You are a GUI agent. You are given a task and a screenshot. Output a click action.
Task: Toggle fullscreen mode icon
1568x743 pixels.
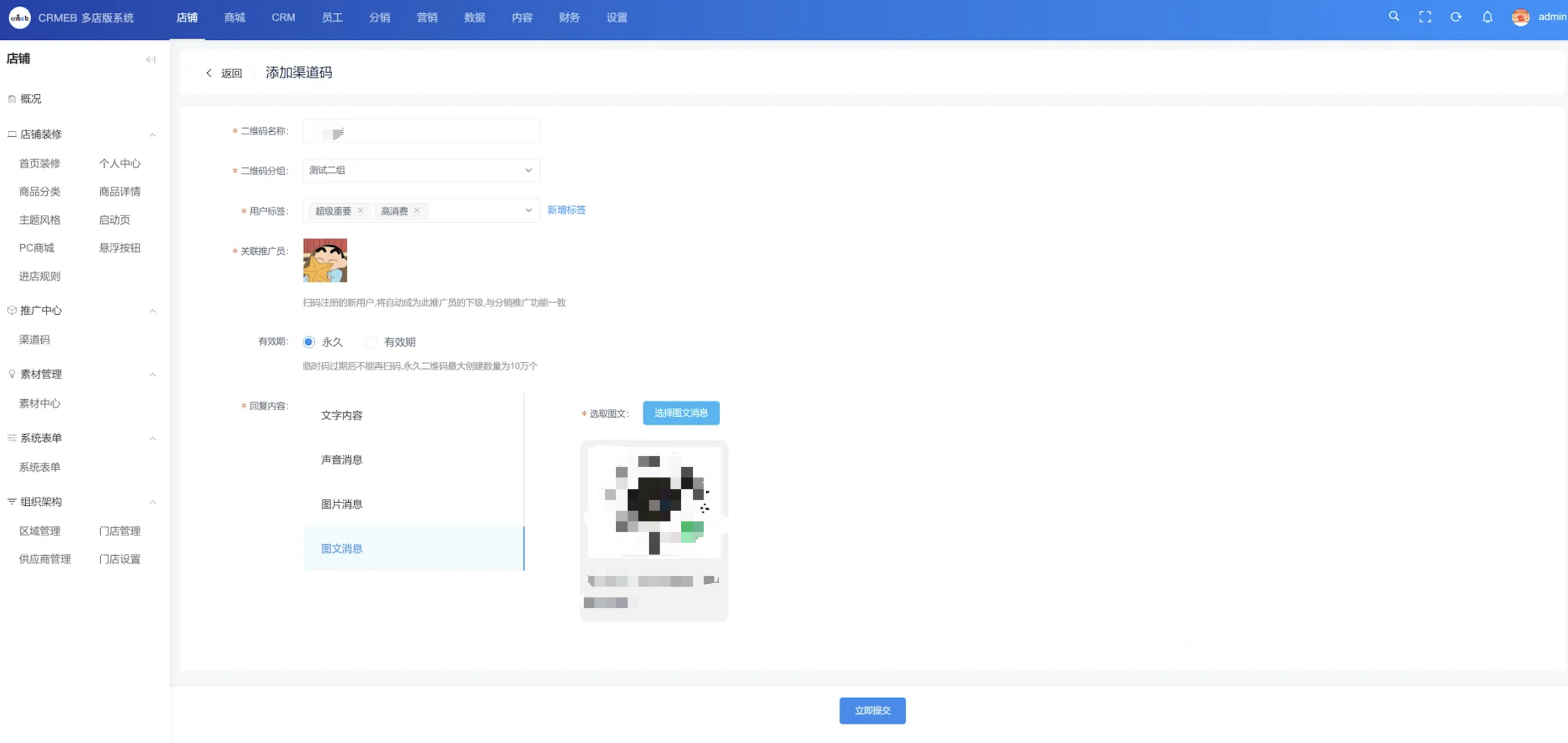pos(1424,17)
